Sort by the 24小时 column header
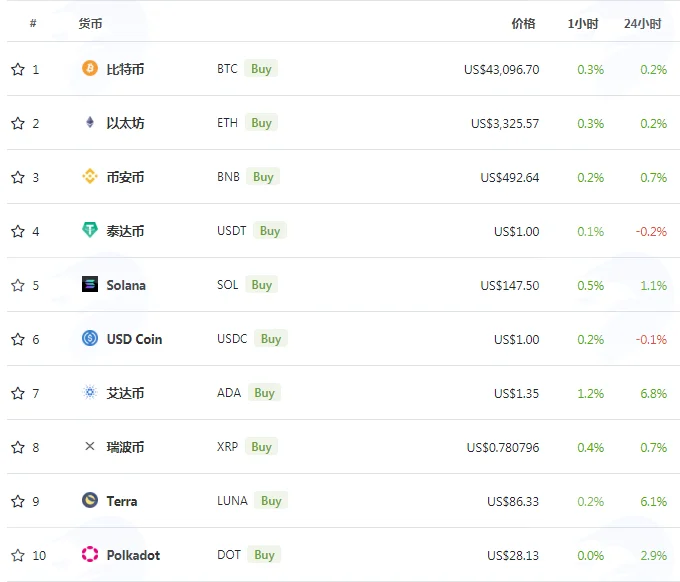This screenshot has width=680, height=582. tap(643, 23)
